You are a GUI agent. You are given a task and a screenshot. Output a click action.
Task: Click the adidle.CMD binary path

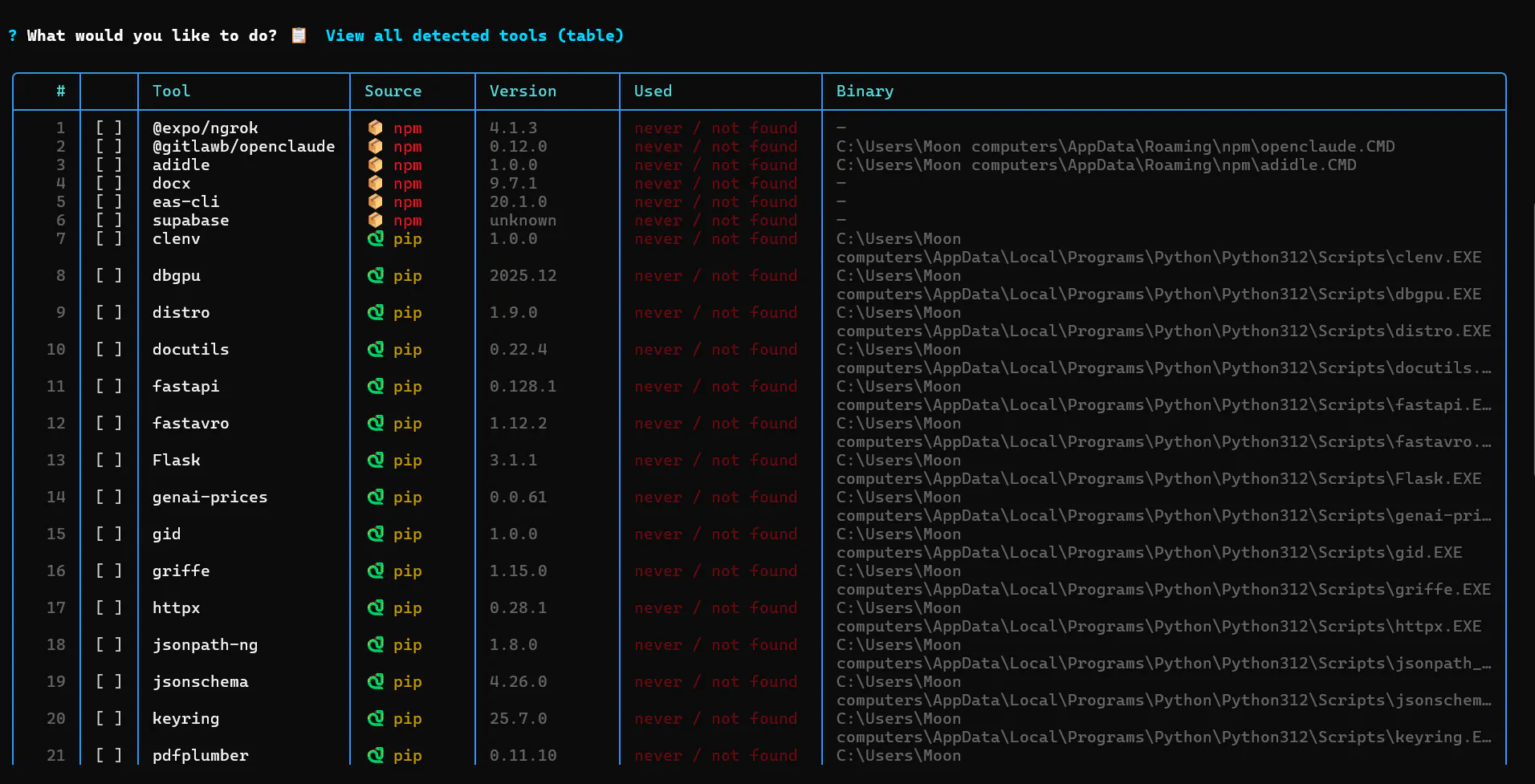click(x=1096, y=165)
